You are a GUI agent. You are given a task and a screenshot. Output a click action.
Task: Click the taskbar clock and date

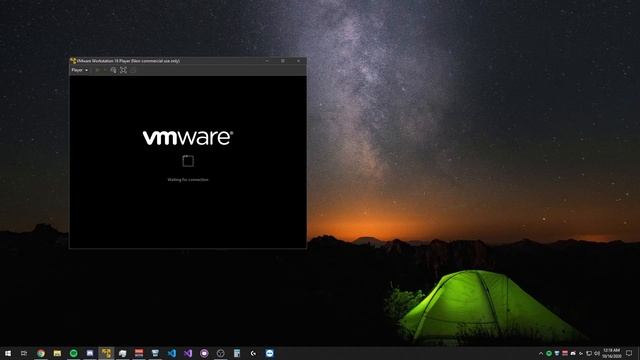pos(611,353)
